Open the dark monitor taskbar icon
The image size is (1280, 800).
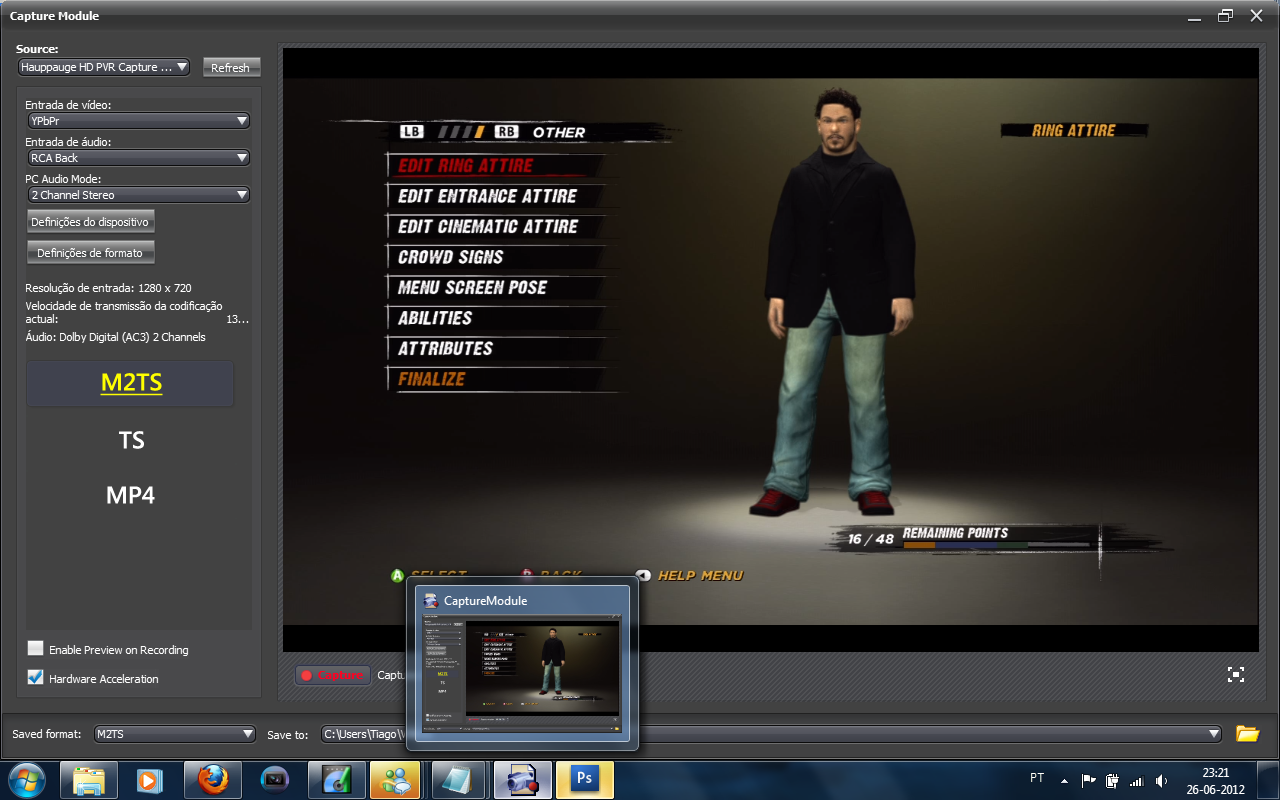point(273,780)
